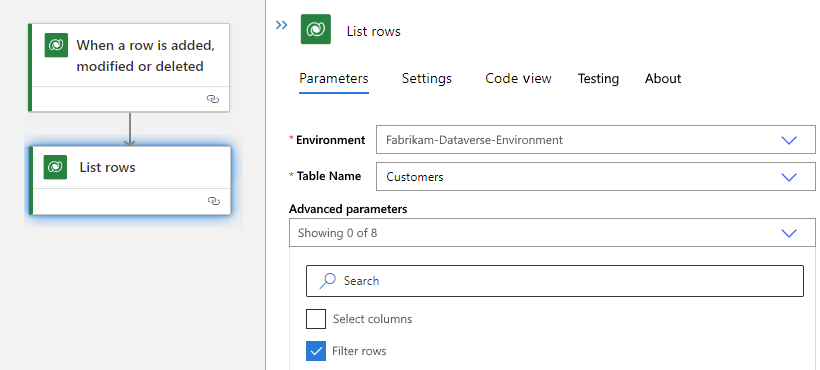This screenshot has height=370, width=820.
Task: Click the connection link icon on List rows card
Action: click(x=213, y=201)
